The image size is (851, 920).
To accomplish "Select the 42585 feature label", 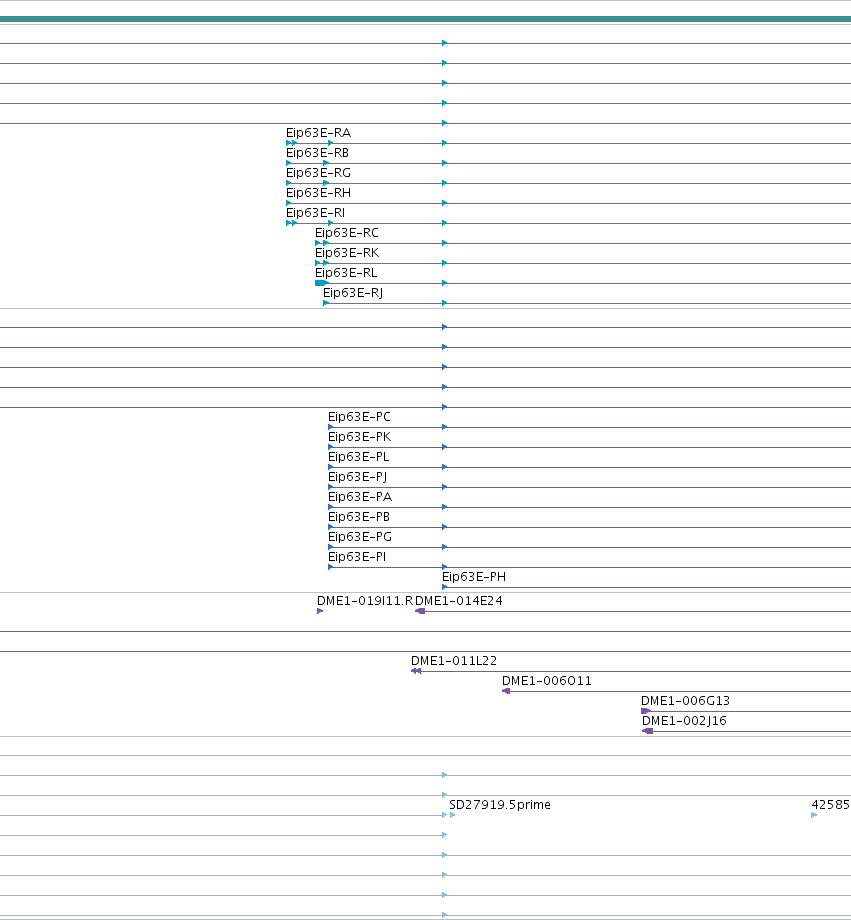I will [x=830, y=805].
